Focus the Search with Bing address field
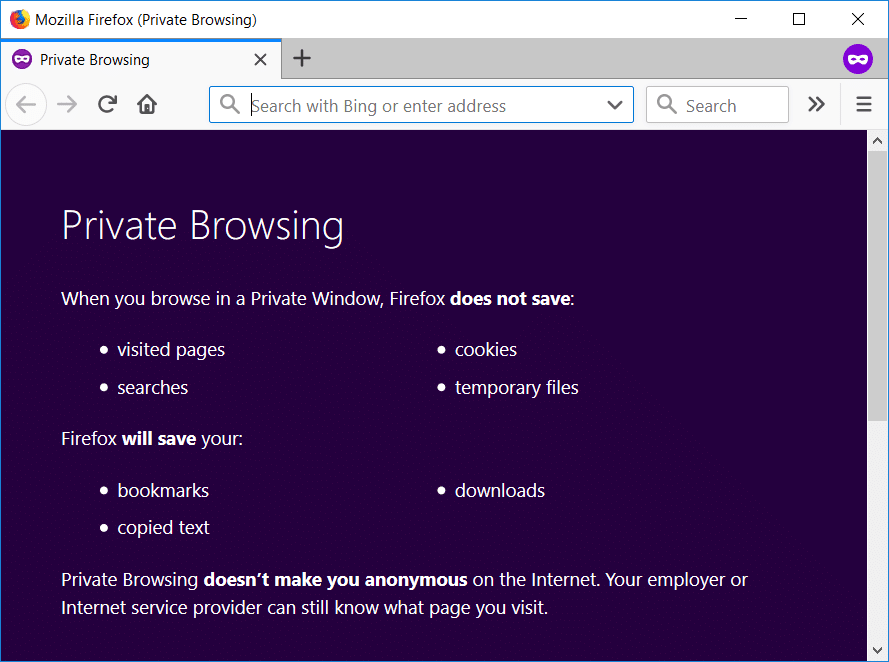This screenshot has height=662, width=889. [420, 105]
